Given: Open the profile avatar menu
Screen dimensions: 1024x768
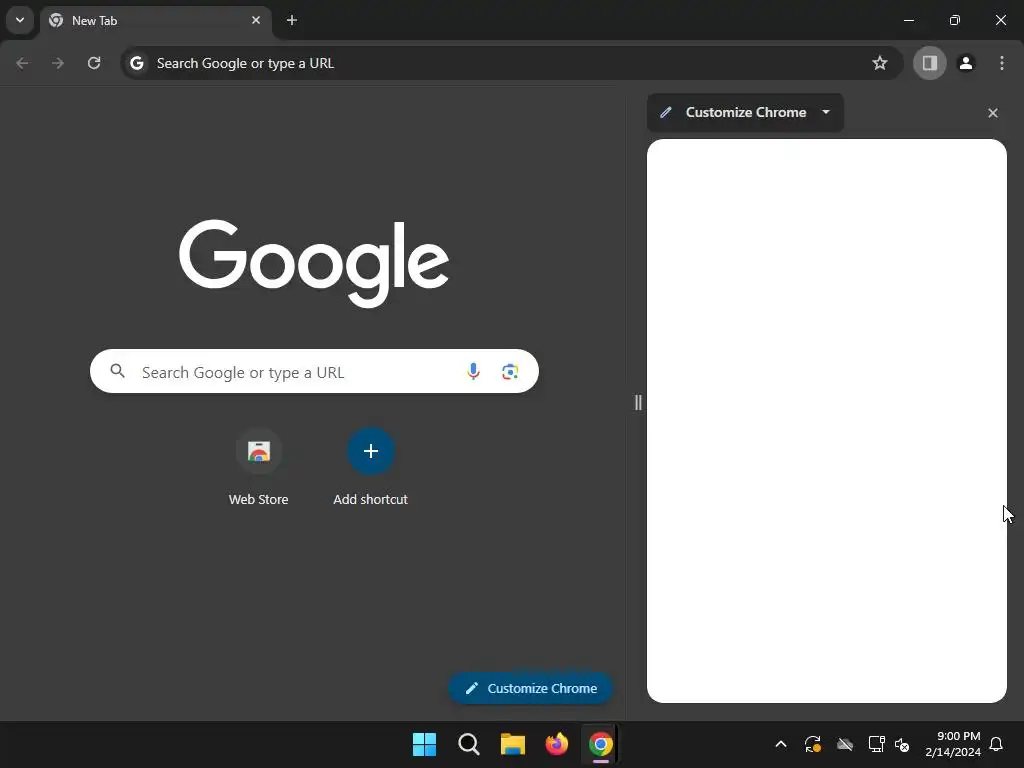Looking at the screenshot, I should (x=966, y=63).
